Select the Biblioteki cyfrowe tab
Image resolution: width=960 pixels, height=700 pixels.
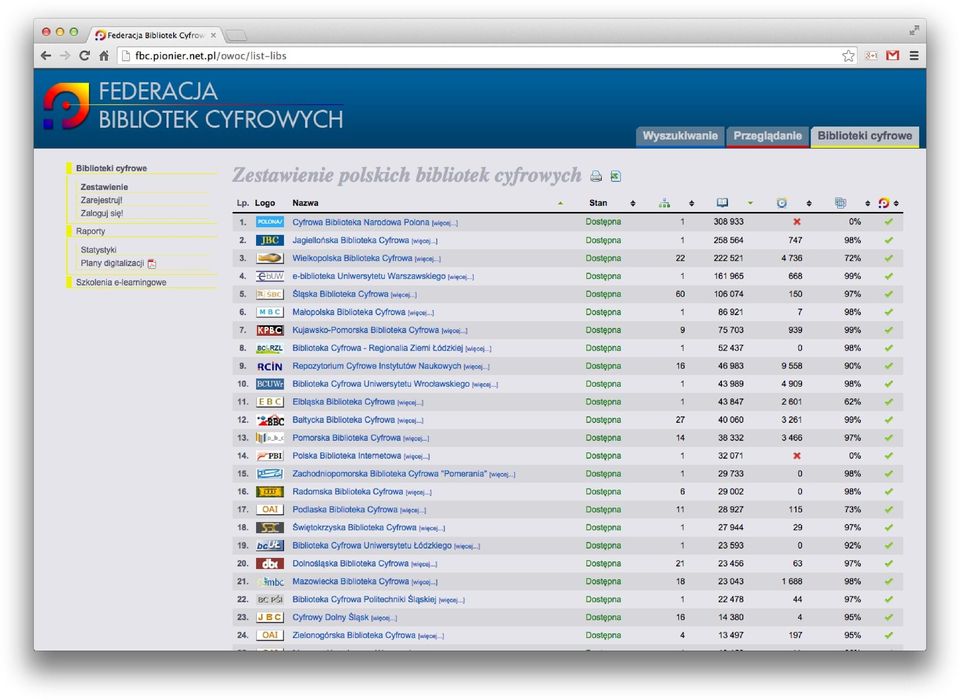[x=864, y=137]
